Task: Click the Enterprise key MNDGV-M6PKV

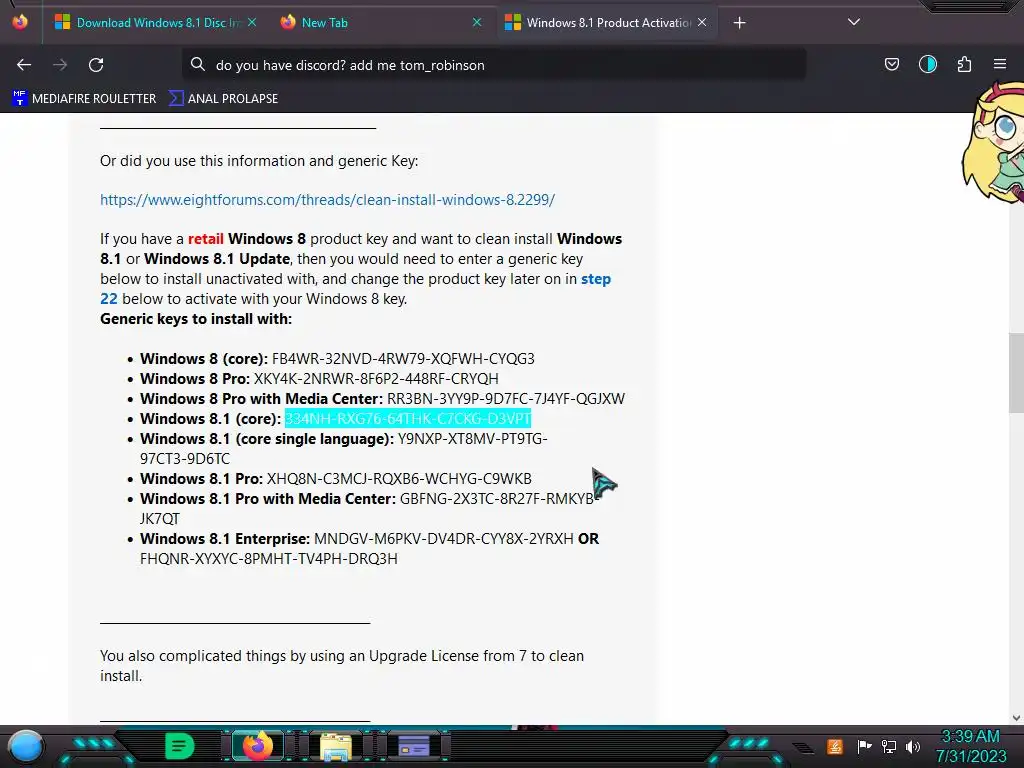Action: point(443,539)
